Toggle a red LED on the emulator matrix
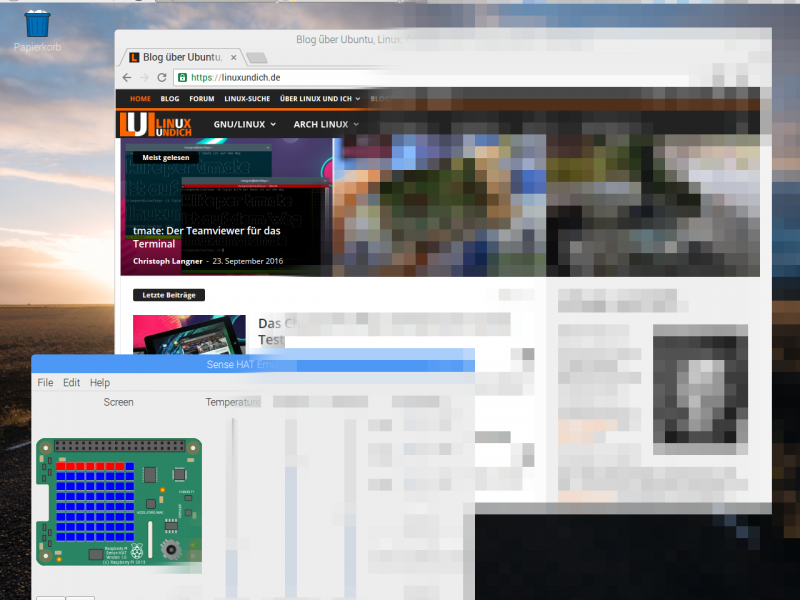This screenshot has width=800, height=600. tap(60, 466)
